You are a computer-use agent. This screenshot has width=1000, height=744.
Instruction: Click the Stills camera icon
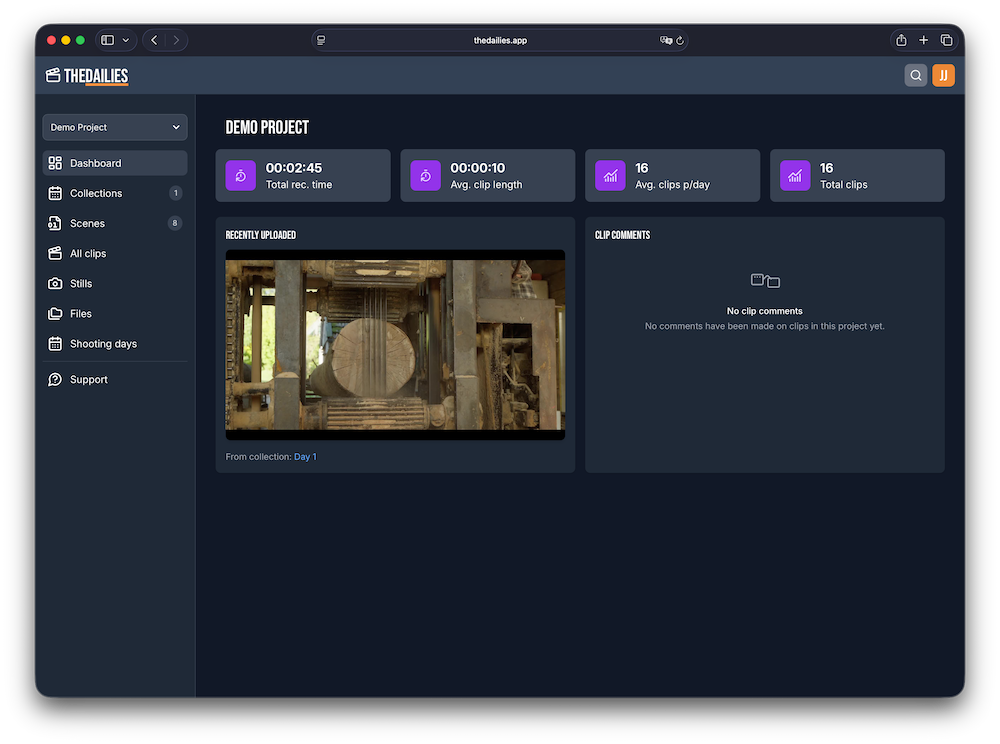[55, 283]
